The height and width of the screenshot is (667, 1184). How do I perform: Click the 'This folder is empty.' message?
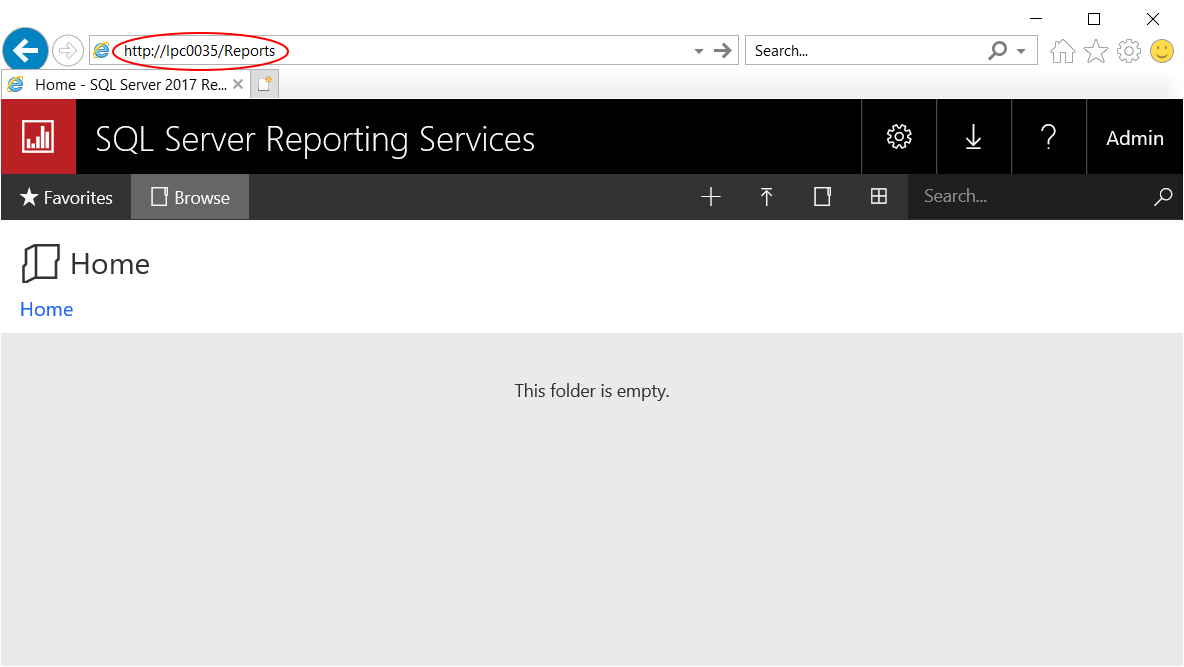[x=592, y=391]
